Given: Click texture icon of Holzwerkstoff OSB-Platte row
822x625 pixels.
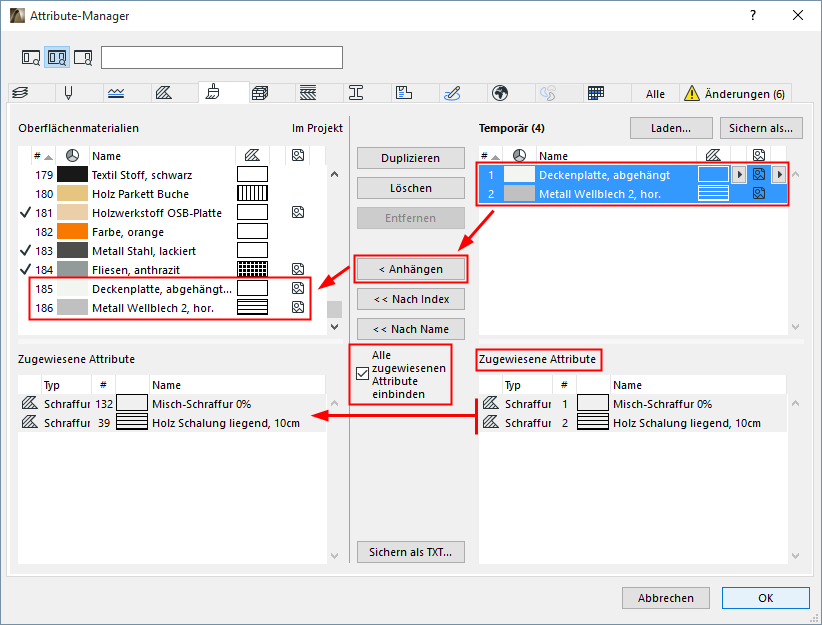Looking at the screenshot, I should 298,212.
